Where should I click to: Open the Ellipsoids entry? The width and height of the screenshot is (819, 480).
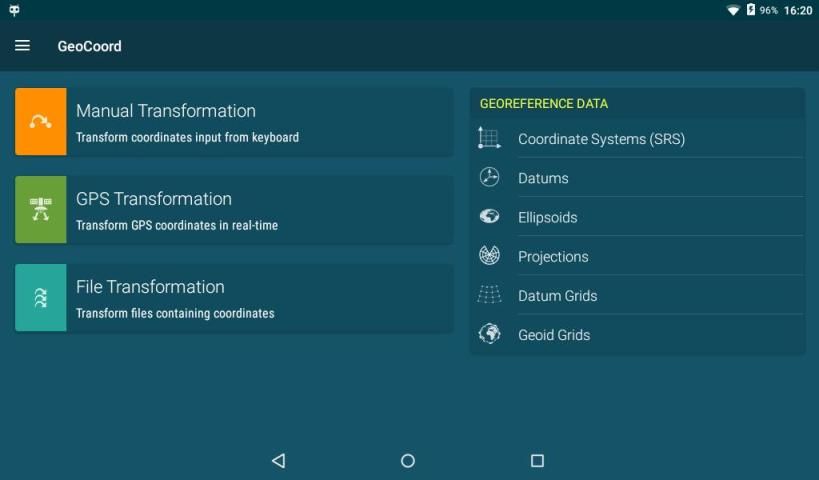point(547,217)
